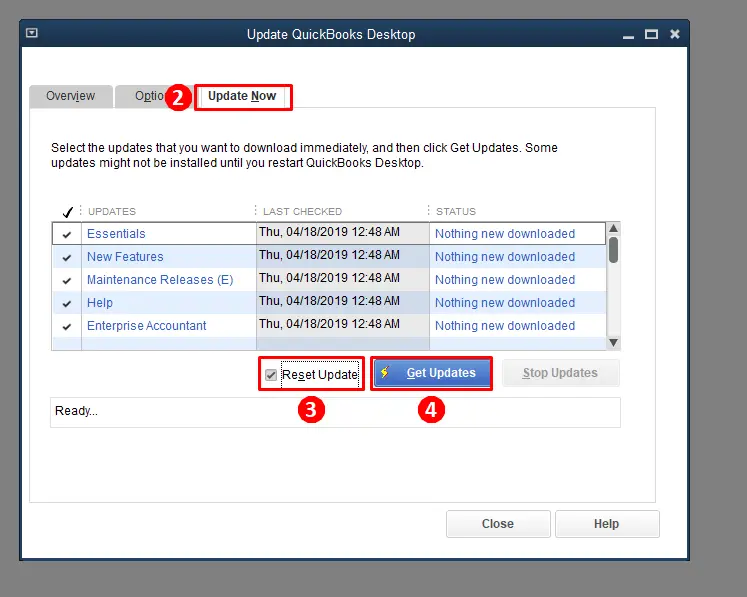Uncheck Maintenance Releases (E) checkmark
The height and width of the screenshot is (597, 747).
click(67, 281)
